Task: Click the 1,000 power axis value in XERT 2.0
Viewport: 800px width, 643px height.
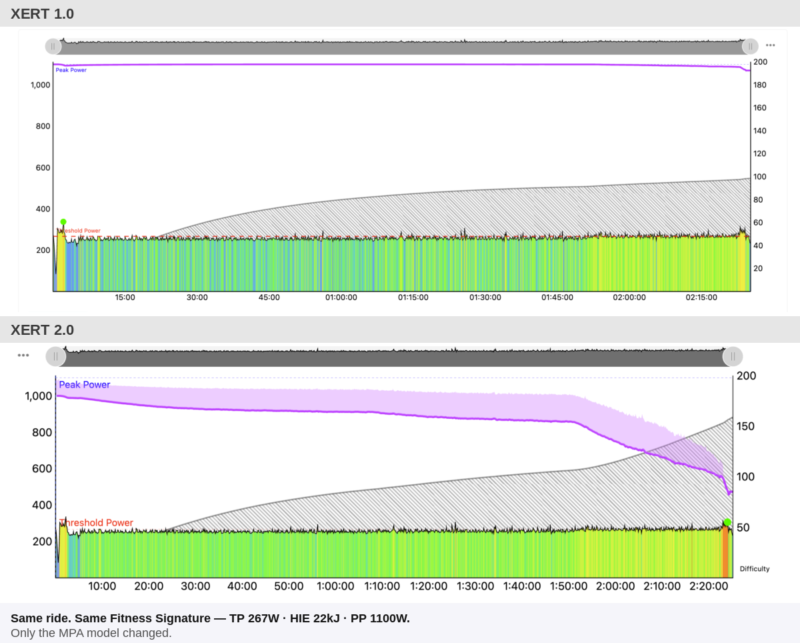Action: pyautogui.click(x=39, y=396)
